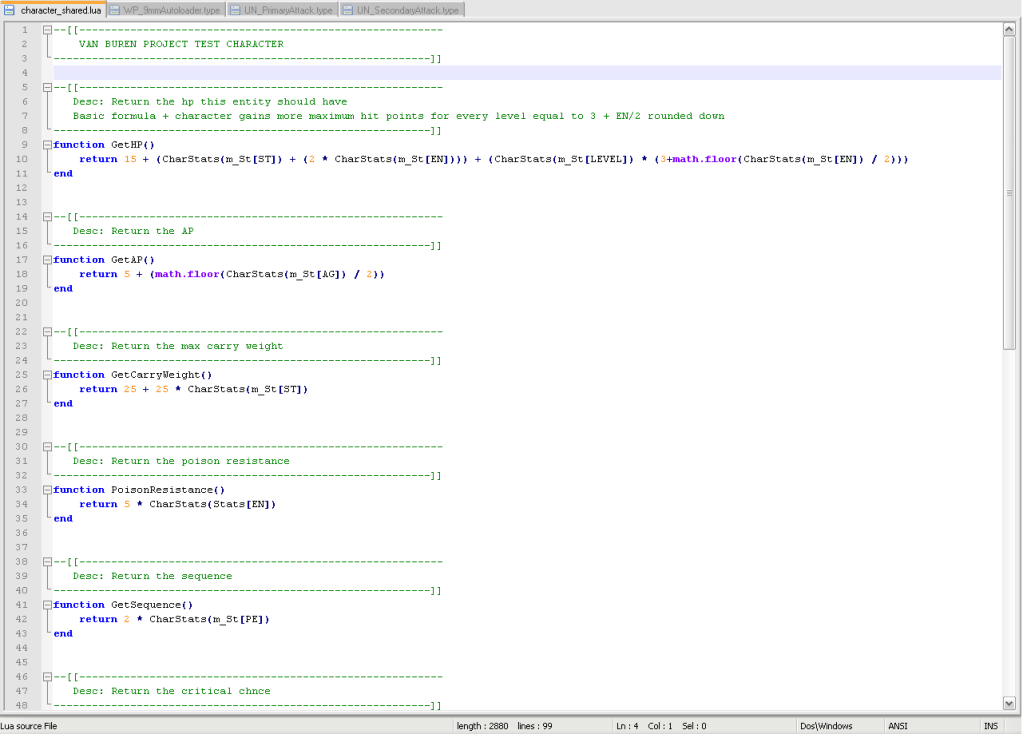Click the INS insert mode indicator
The width and height of the screenshot is (1023, 734).
990,726
